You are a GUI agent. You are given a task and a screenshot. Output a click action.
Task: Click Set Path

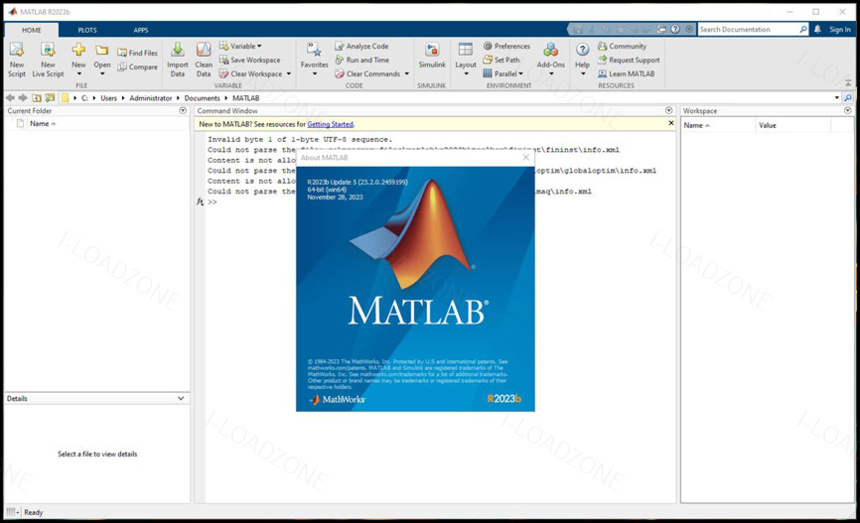click(501, 60)
